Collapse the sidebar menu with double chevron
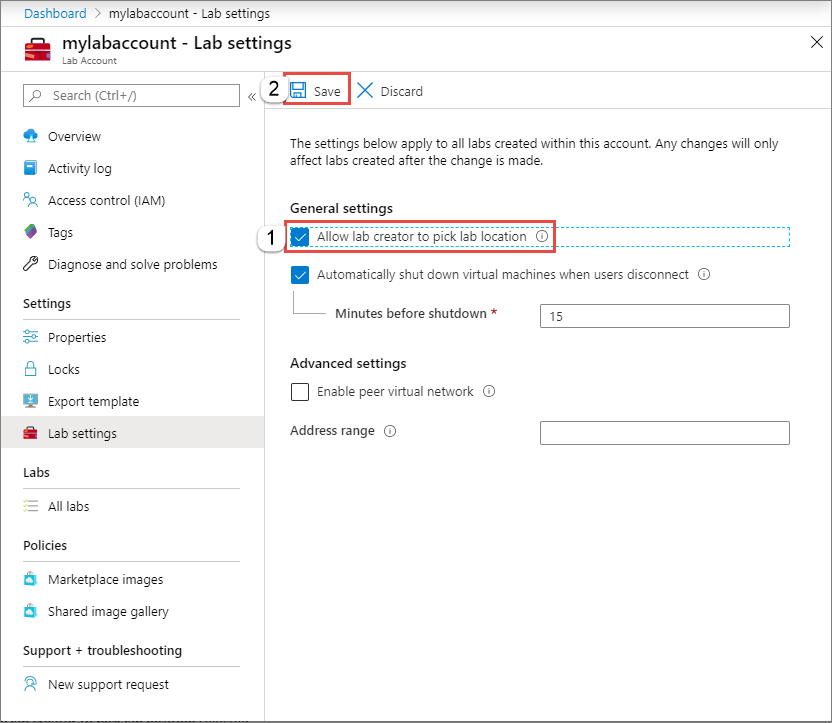The image size is (832, 723). pyautogui.click(x=252, y=97)
